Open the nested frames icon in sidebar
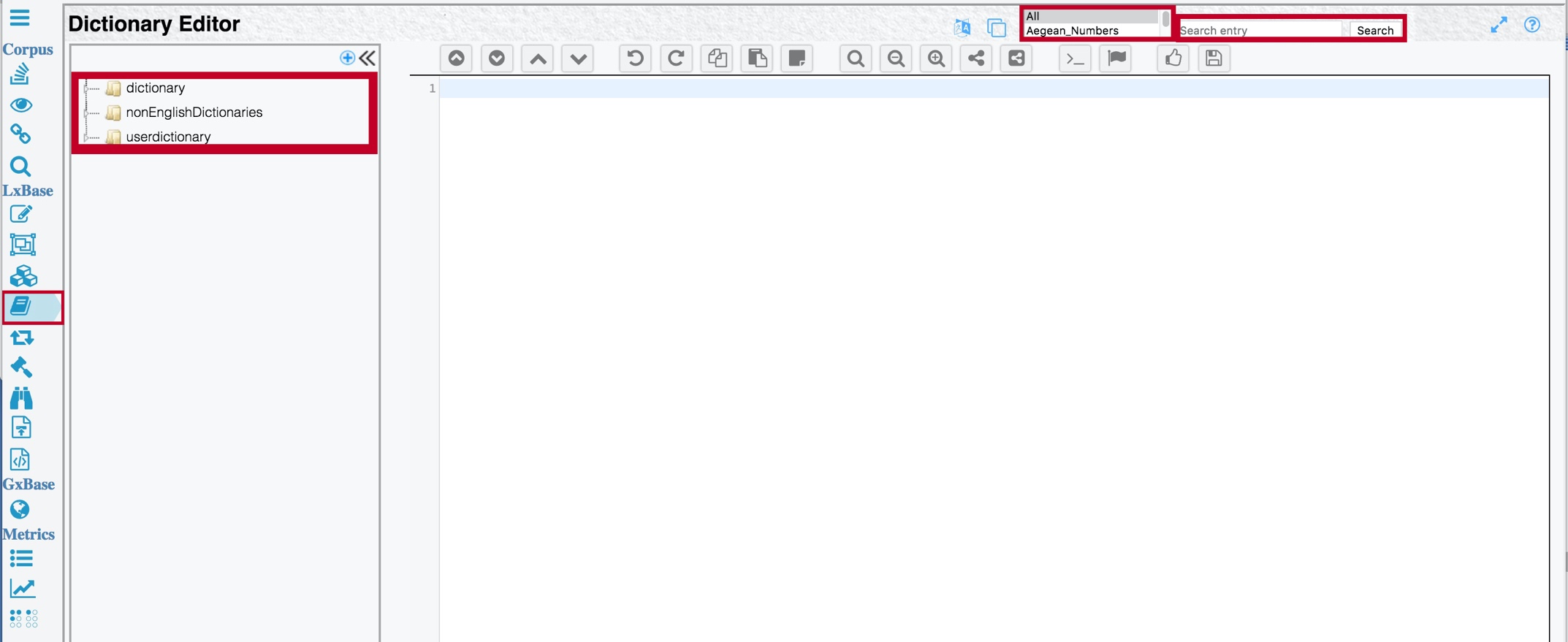Viewport: 1568px width, 642px height. click(23, 245)
